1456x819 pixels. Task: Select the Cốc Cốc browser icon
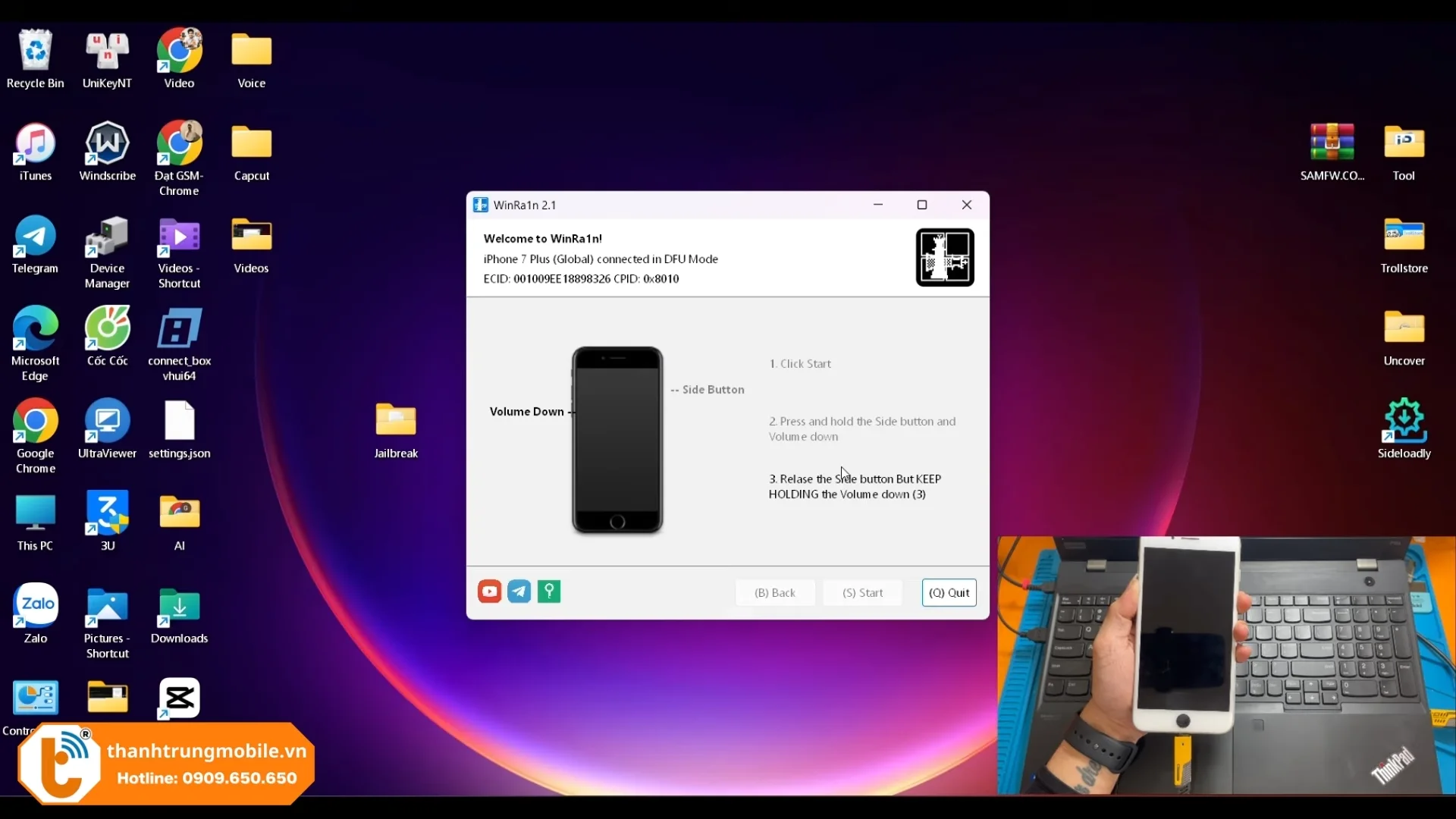tap(108, 337)
